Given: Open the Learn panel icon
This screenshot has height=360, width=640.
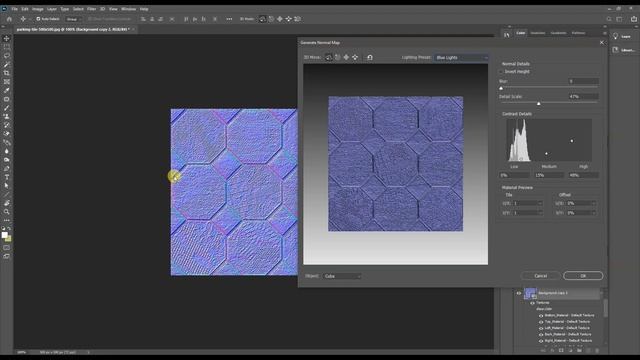Looking at the screenshot, I should (616, 36).
